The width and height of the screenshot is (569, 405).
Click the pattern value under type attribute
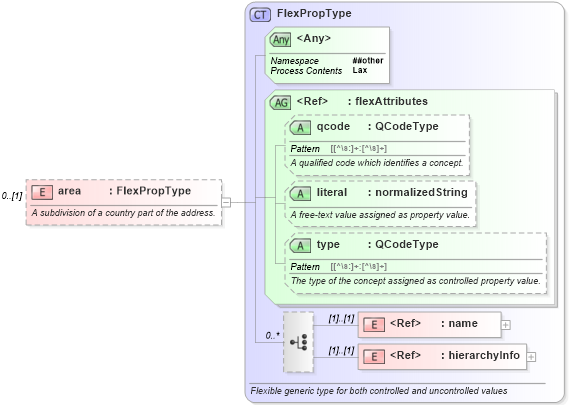click(x=359, y=267)
